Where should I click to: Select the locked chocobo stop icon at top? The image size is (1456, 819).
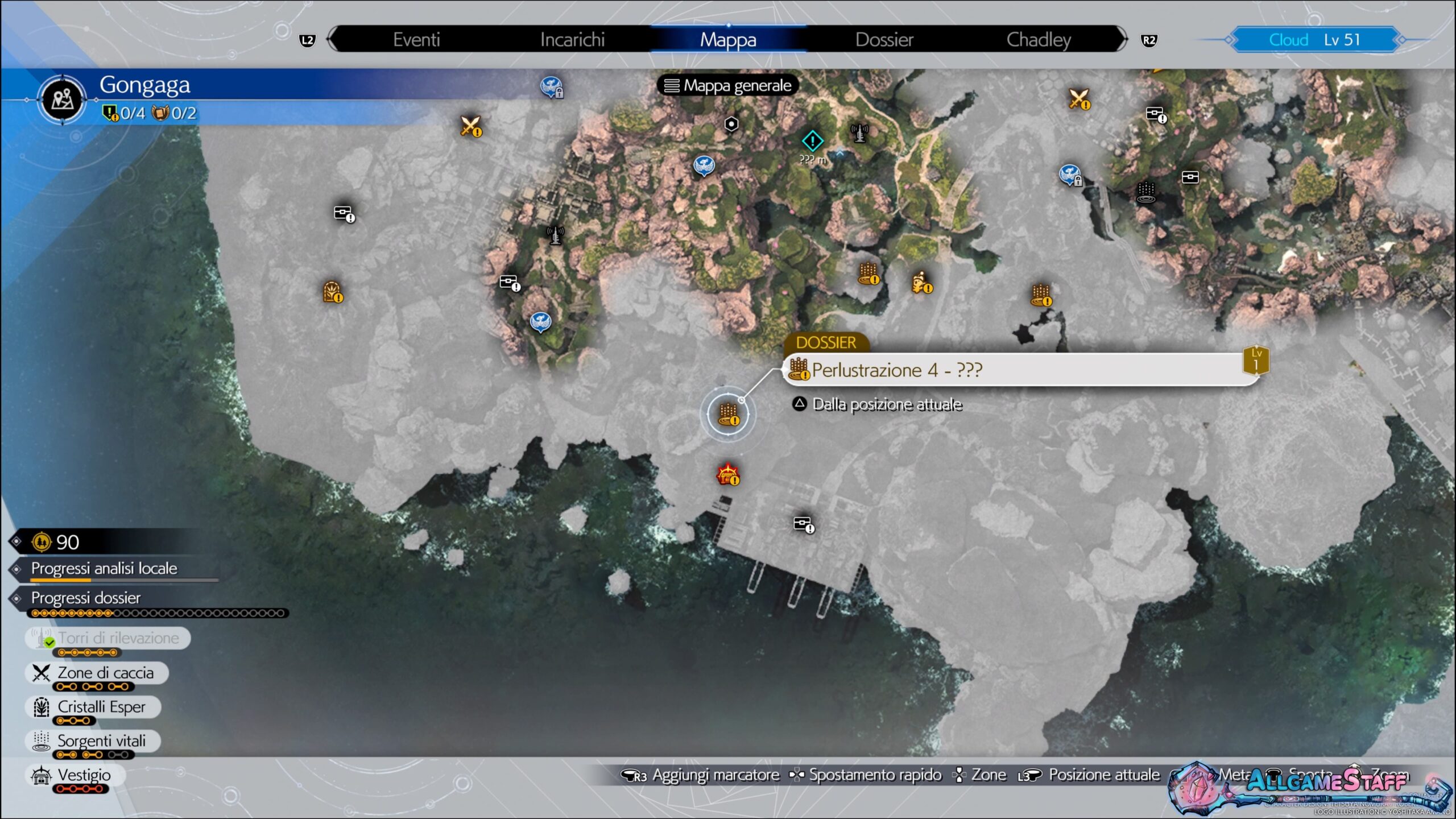[x=551, y=87]
